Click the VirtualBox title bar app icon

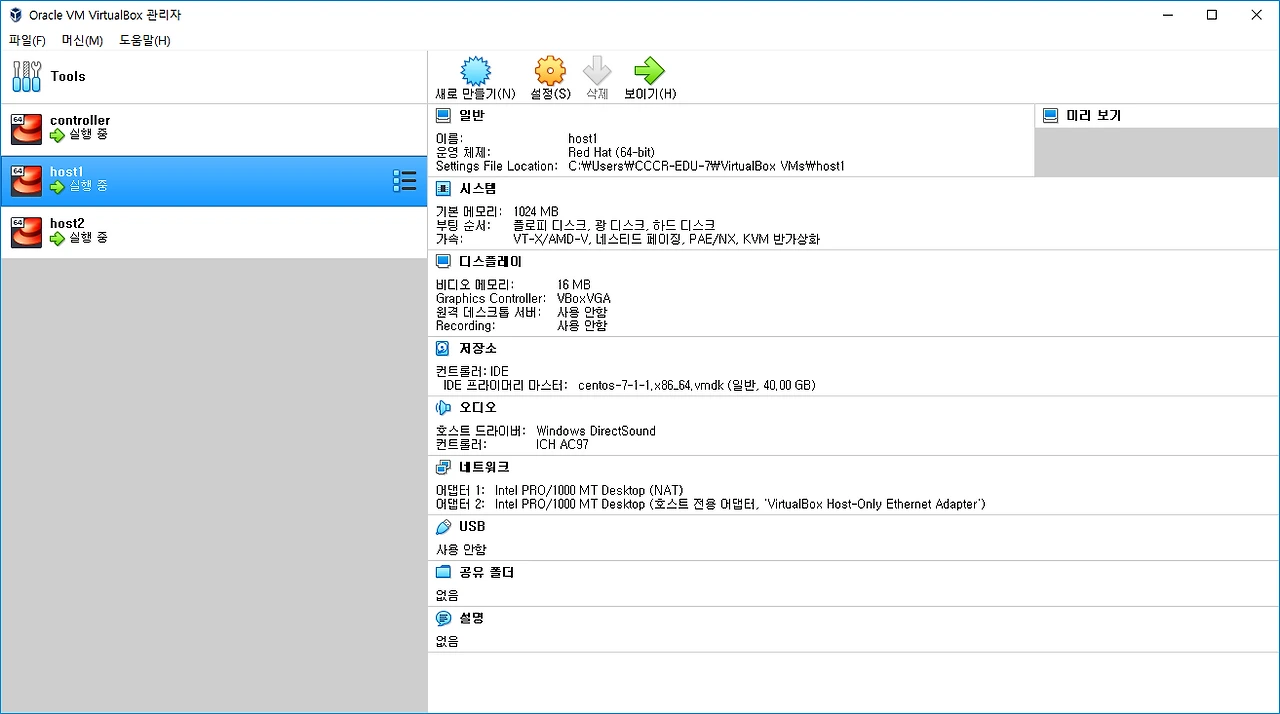coord(15,15)
